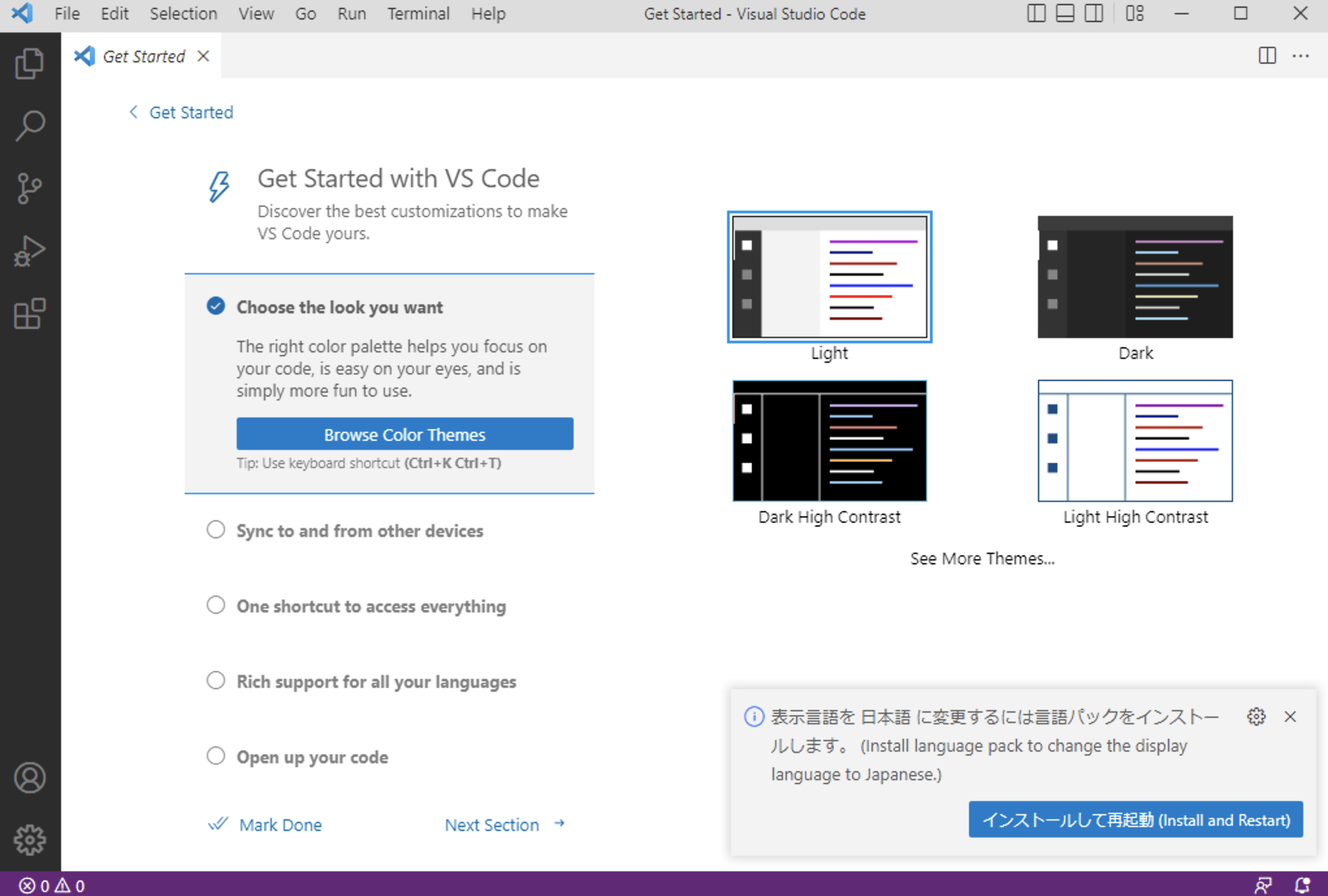
Task: Click the lightning bolt walkthrough icon
Action: (x=219, y=187)
